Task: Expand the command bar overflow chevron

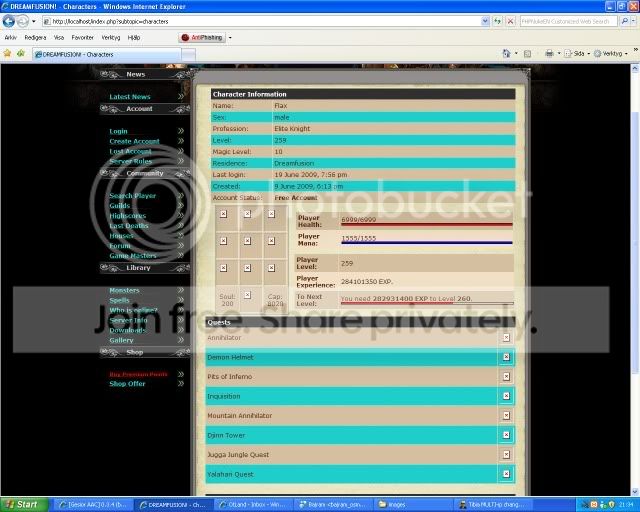Action: tap(636, 50)
